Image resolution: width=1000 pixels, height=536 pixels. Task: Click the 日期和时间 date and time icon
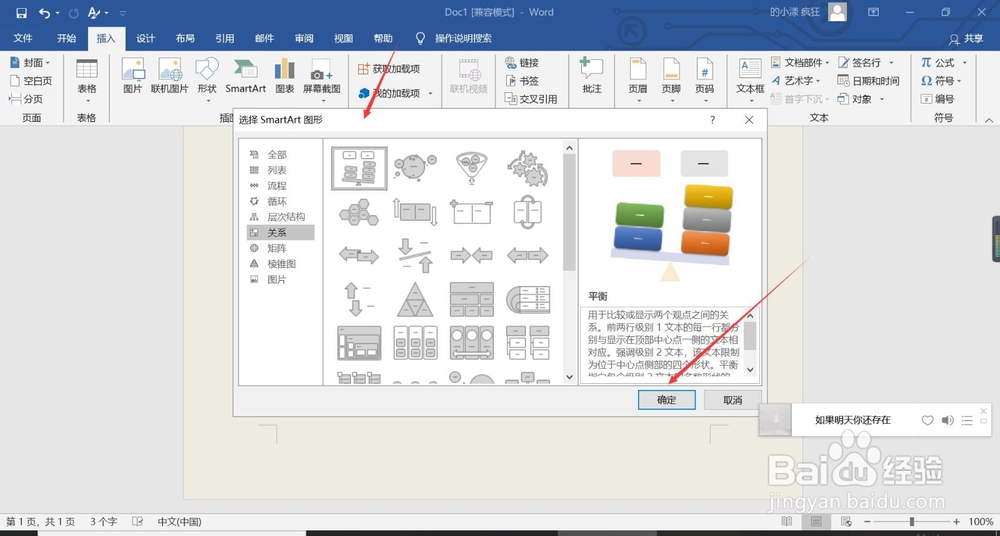(x=843, y=81)
